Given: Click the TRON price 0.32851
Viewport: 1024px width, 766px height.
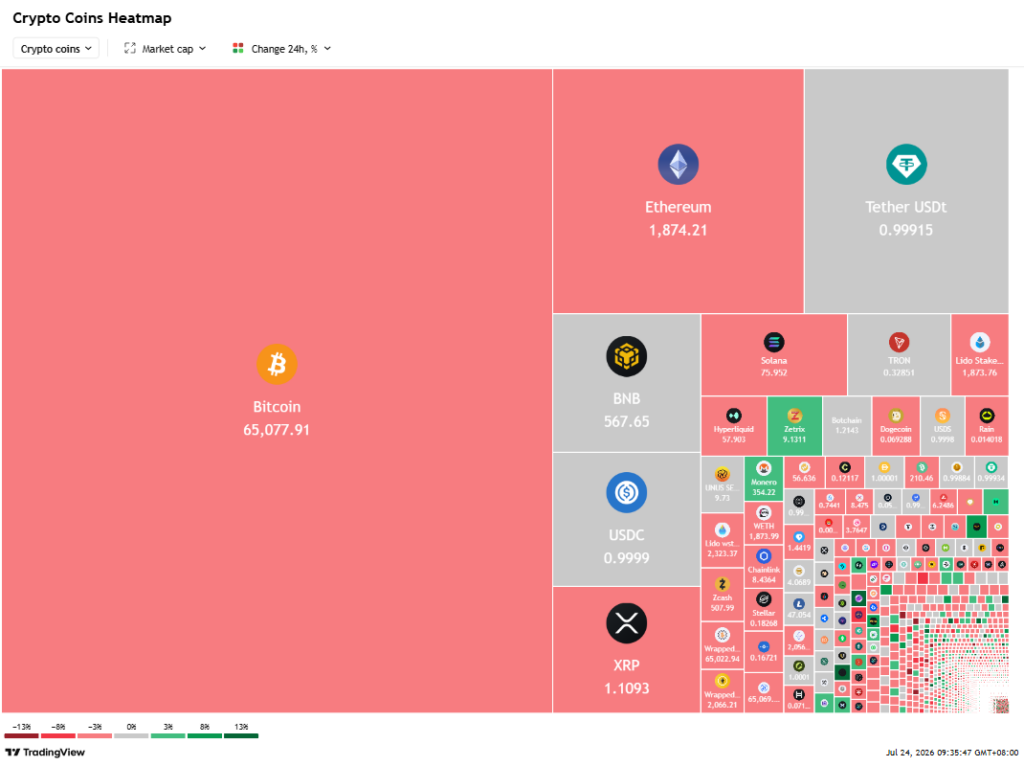Looking at the screenshot, I should [x=899, y=373].
